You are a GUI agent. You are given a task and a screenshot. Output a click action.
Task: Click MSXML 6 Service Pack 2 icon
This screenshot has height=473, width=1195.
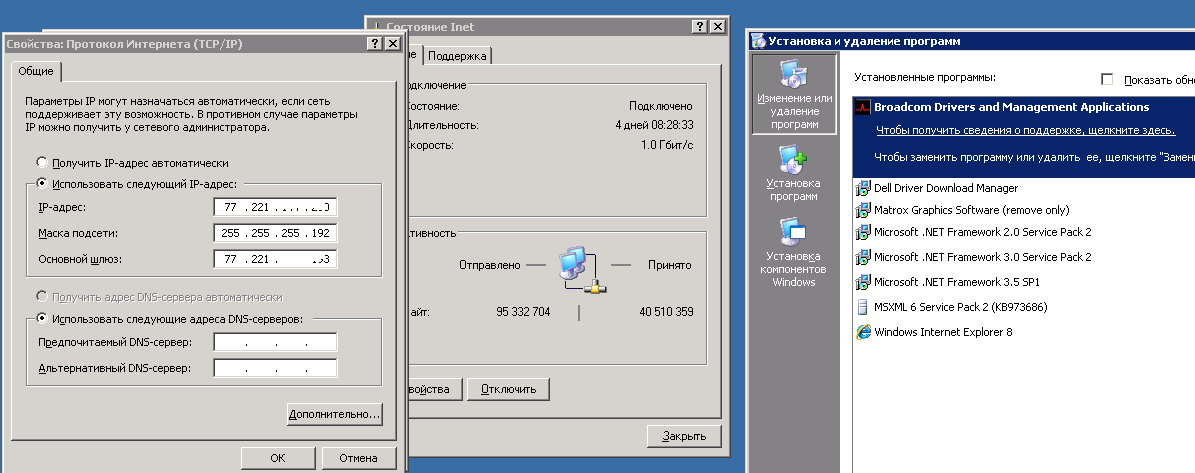pyautogui.click(x=863, y=308)
